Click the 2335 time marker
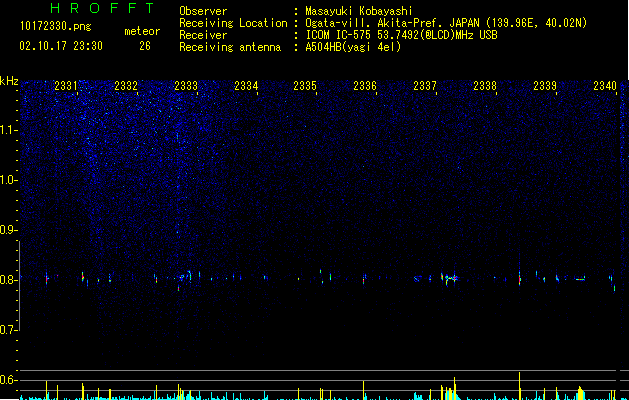The width and height of the screenshot is (629, 400). pyautogui.click(x=305, y=86)
